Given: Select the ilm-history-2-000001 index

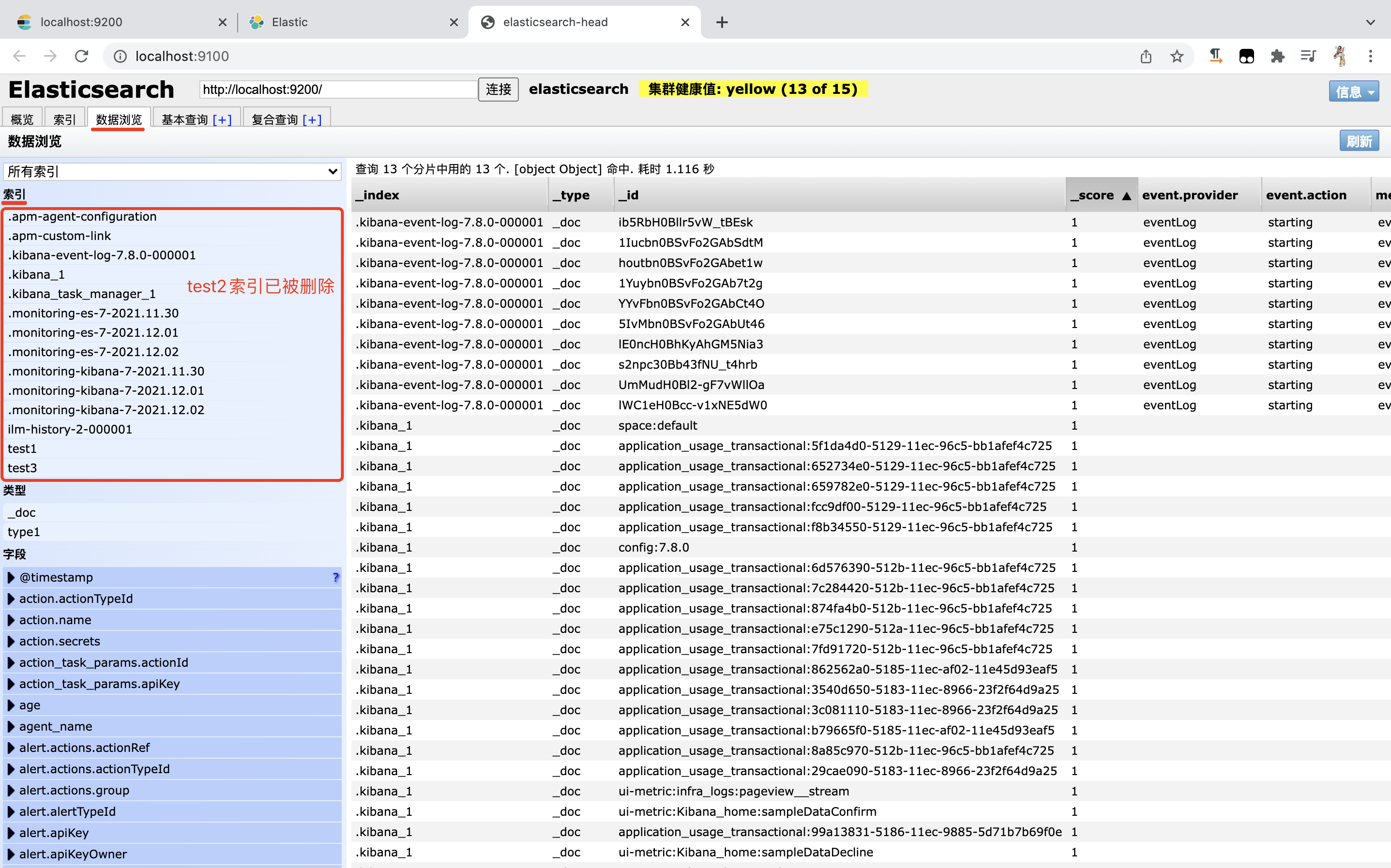Looking at the screenshot, I should pyautogui.click(x=172, y=429).
